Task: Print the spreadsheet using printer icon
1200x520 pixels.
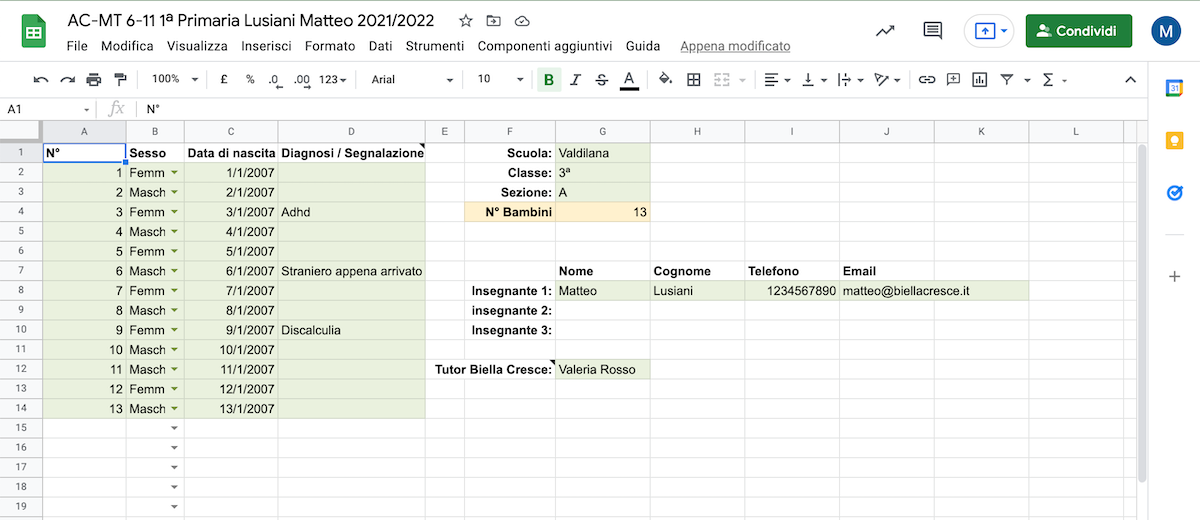Action: (94, 79)
